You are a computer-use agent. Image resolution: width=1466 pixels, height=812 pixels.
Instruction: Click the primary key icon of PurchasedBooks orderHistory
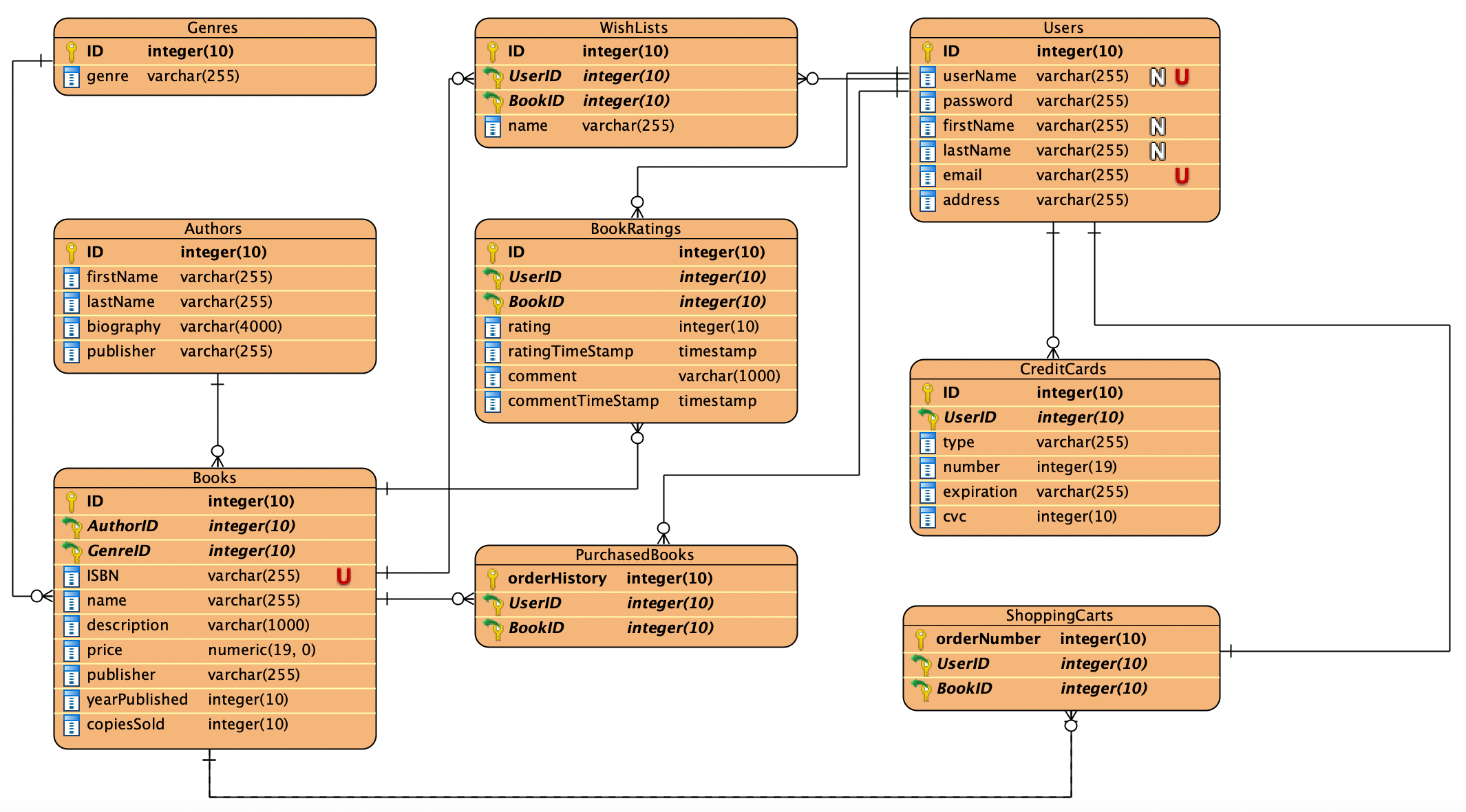(492, 579)
